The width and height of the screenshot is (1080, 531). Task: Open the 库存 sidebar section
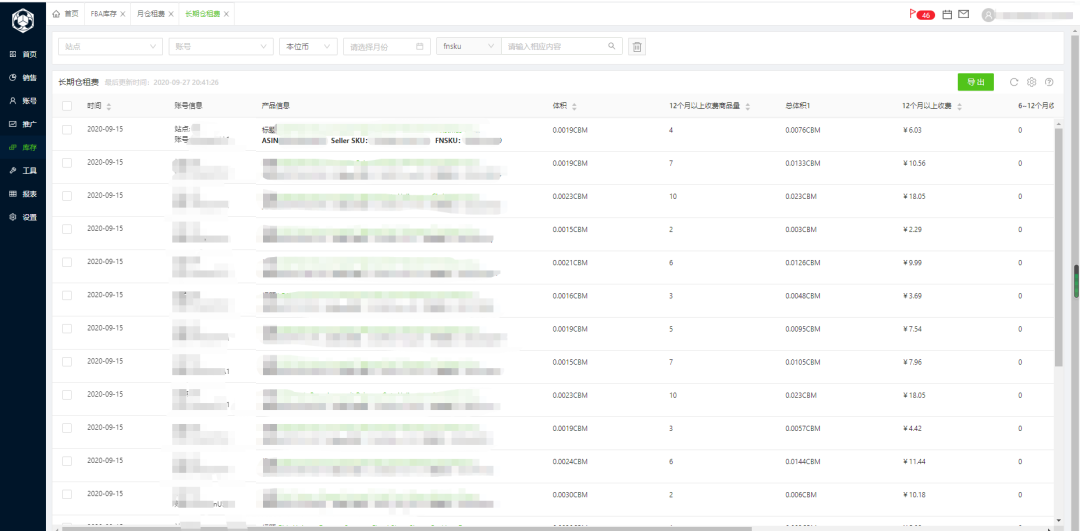tap(23, 147)
